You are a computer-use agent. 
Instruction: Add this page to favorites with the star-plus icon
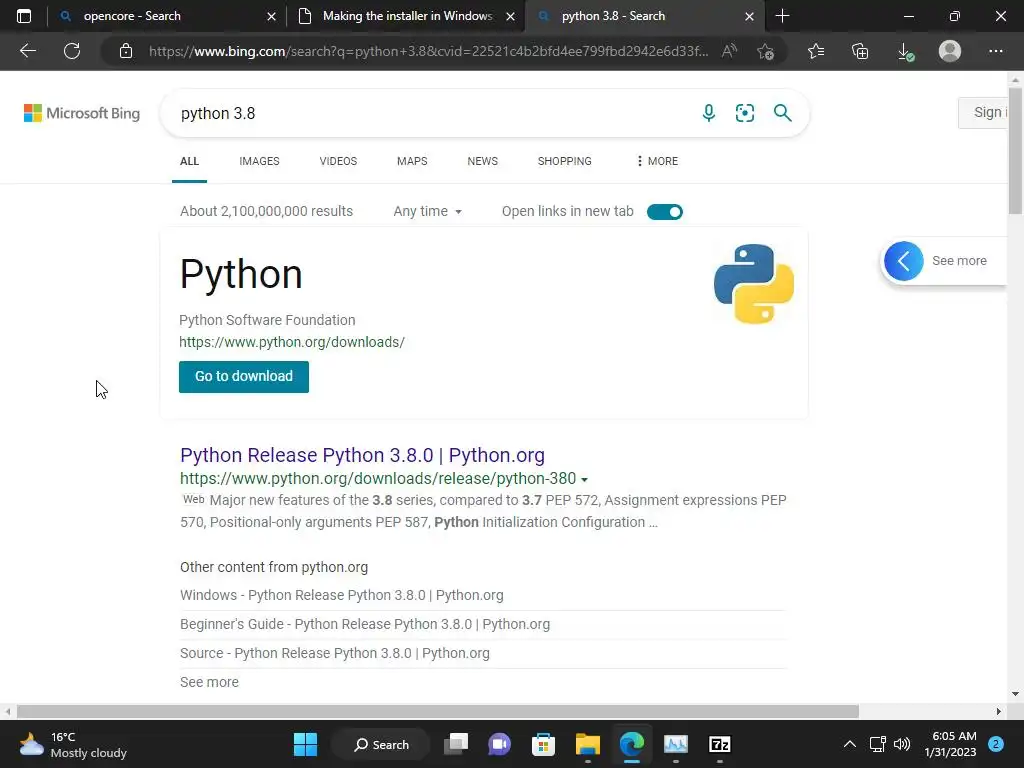(x=765, y=51)
